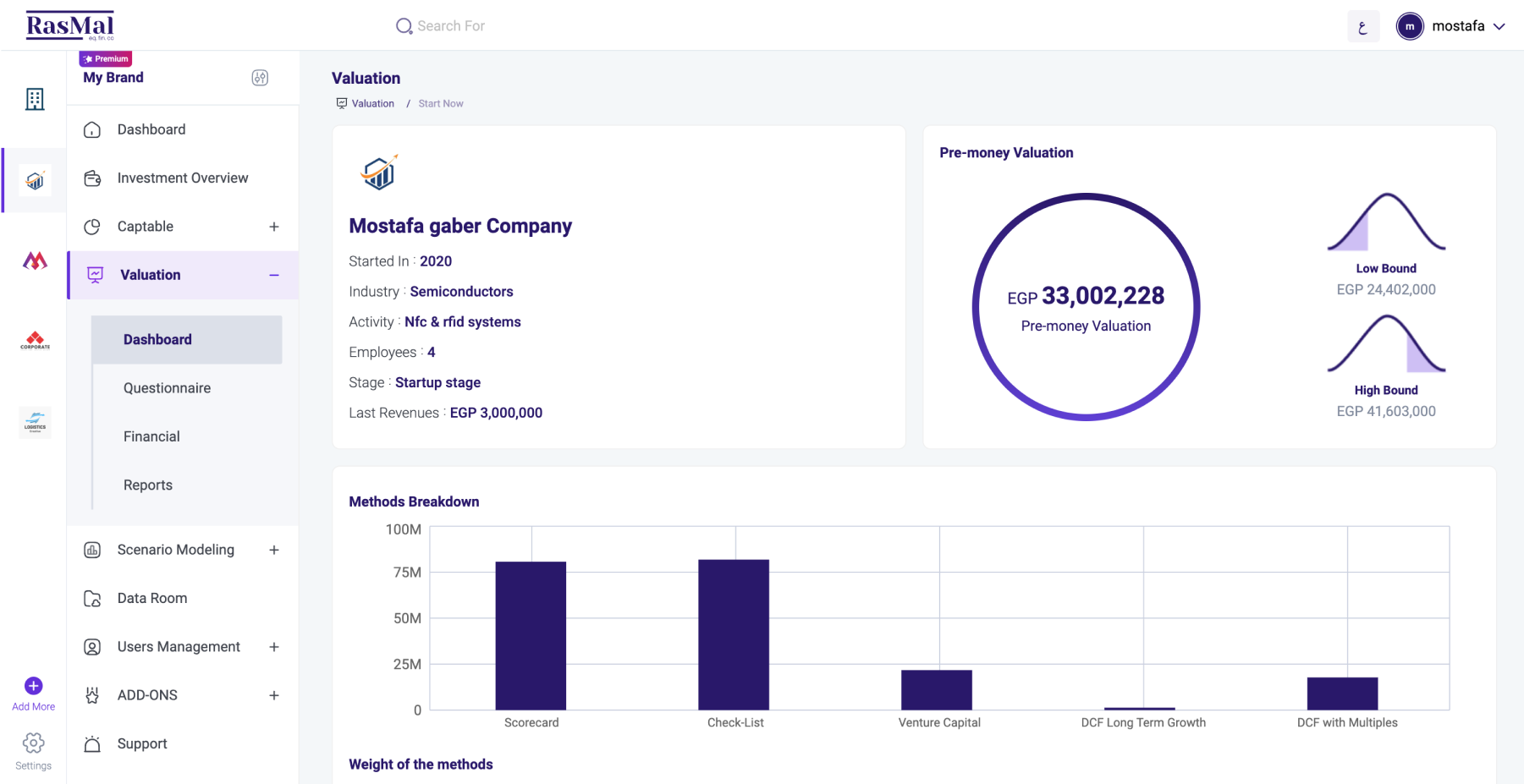Click the Low Bound bell curve icon
This screenshot has width=1524, height=784.
coord(1386,222)
